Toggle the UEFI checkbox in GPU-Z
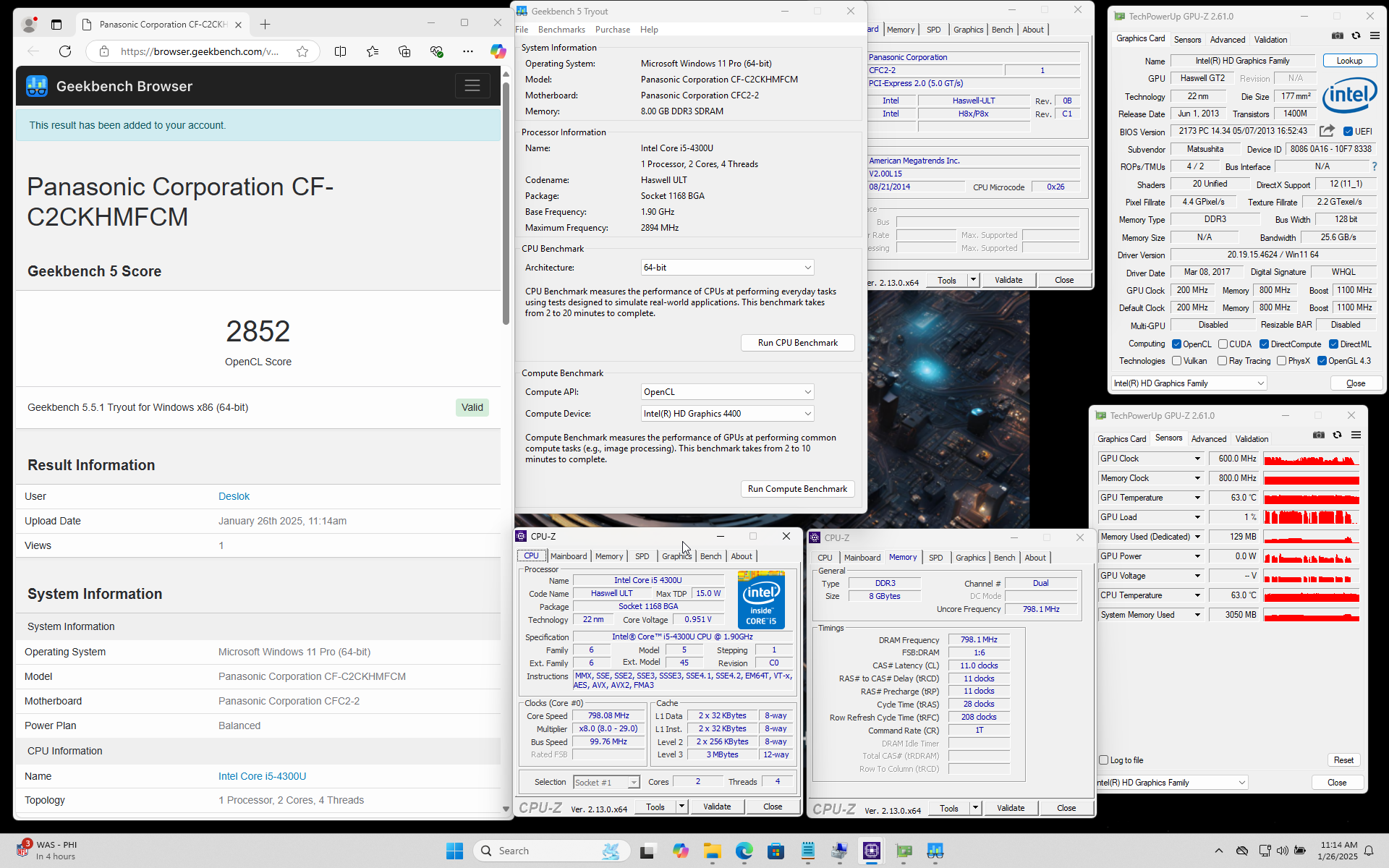Image resolution: width=1389 pixels, height=868 pixels. tap(1348, 132)
